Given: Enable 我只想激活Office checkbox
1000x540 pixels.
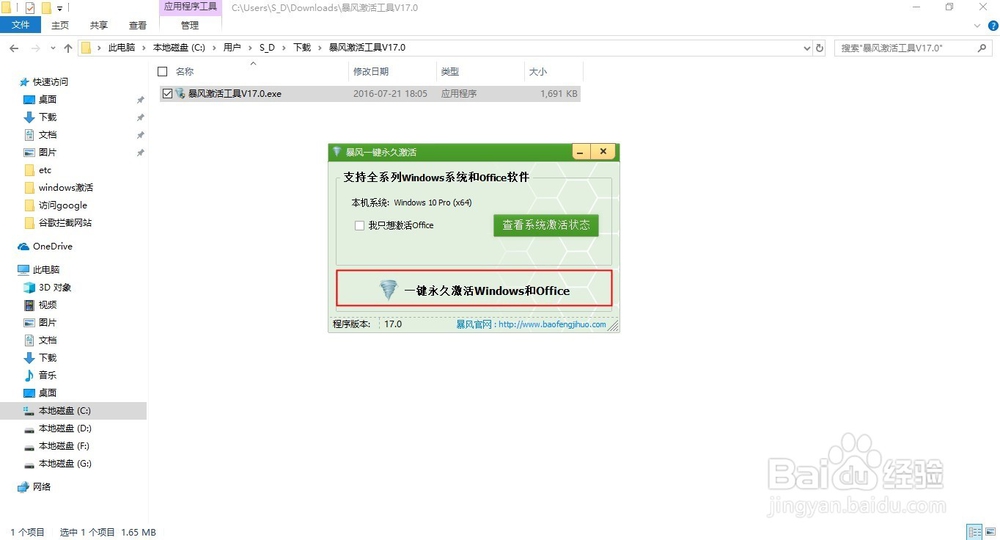Looking at the screenshot, I should point(360,225).
